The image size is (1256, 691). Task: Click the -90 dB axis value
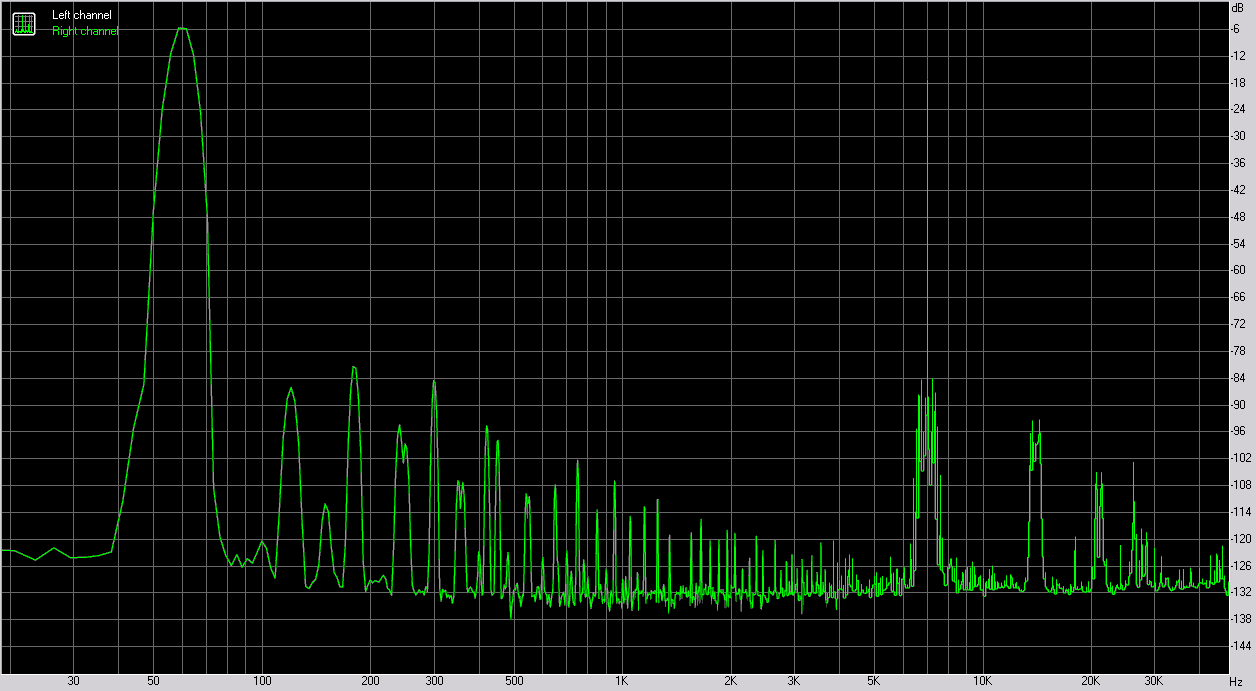[1240, 405]
